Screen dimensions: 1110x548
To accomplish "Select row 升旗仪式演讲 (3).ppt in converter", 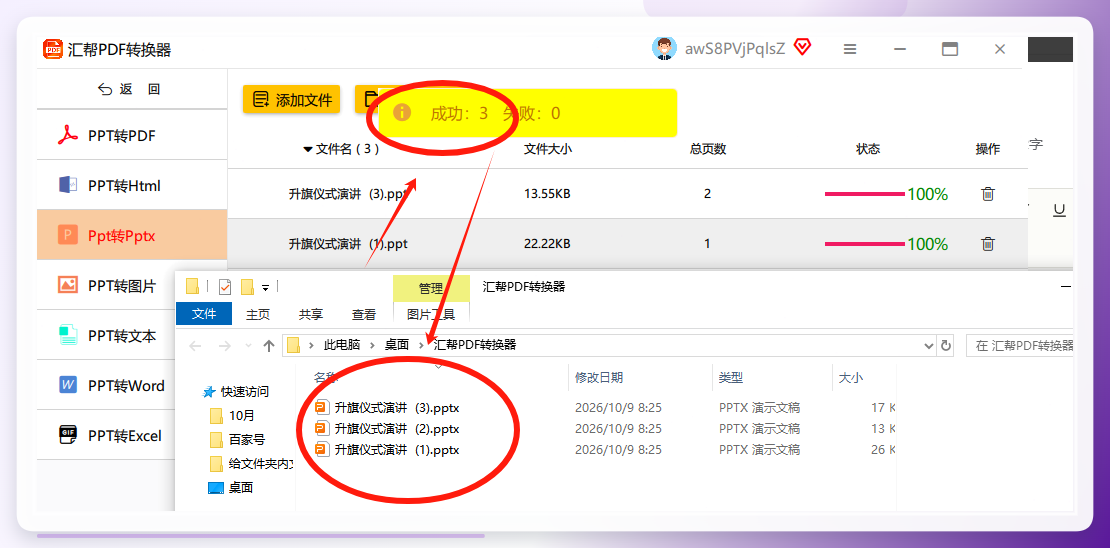I will [x=627, y=193].
